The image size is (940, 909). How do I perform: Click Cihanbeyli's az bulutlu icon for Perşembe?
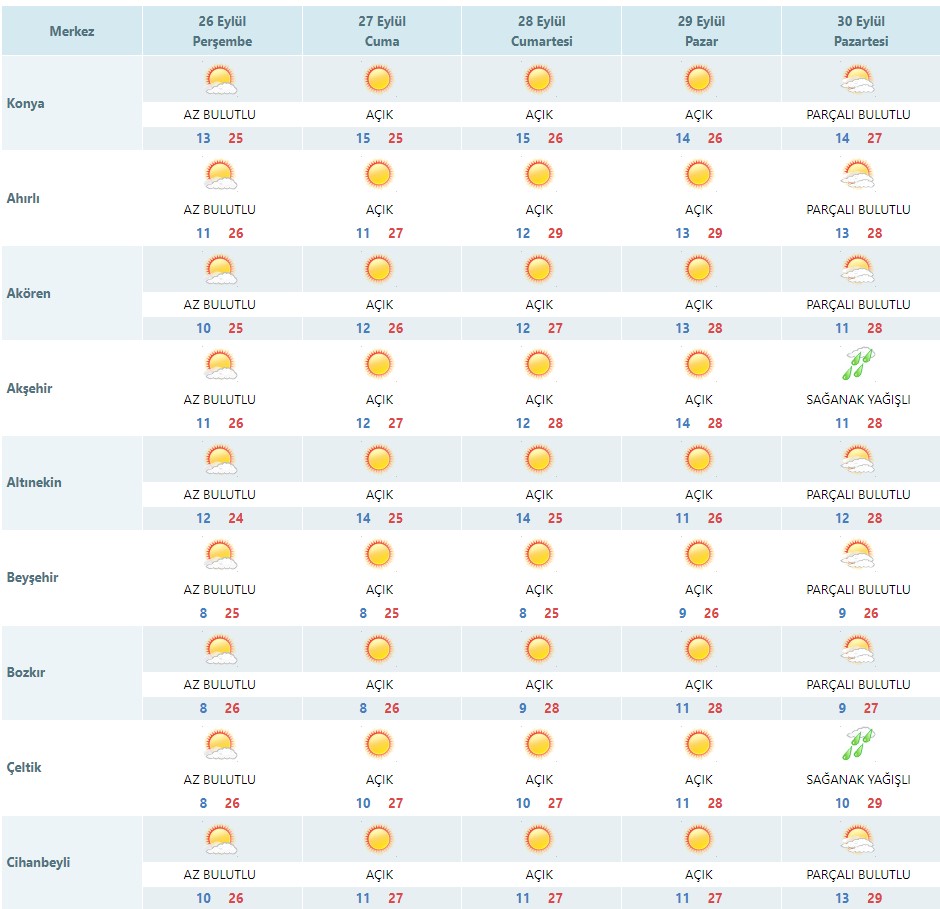point(220,839)
